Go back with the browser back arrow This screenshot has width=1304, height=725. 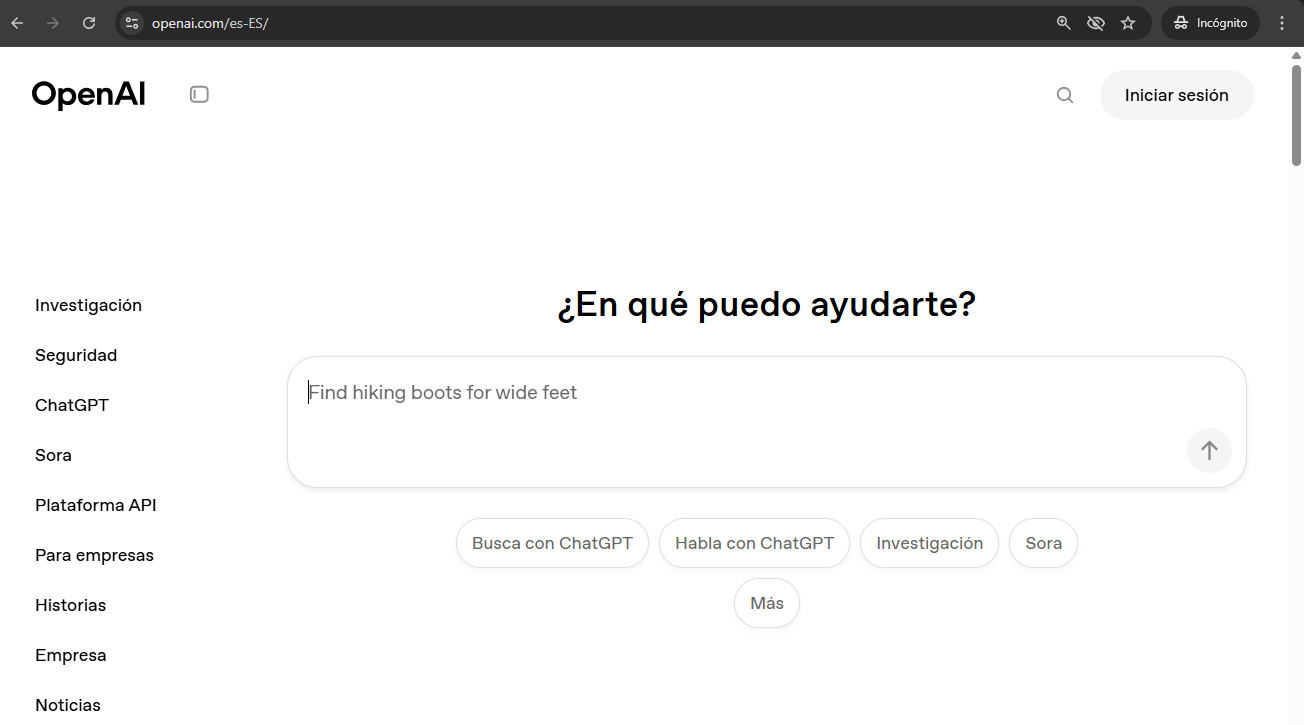point(17,23)
